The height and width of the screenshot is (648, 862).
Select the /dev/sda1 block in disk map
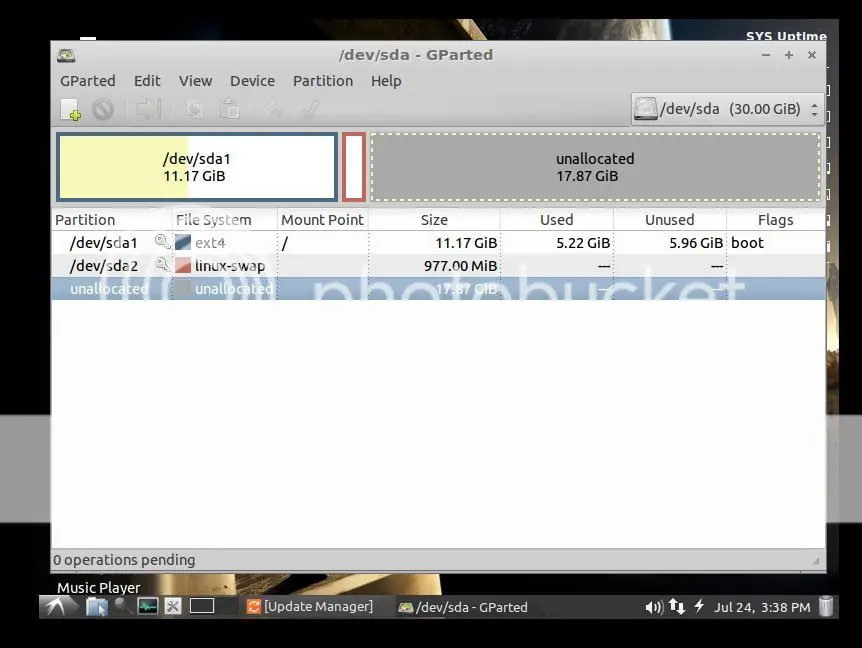click(197, 167)
